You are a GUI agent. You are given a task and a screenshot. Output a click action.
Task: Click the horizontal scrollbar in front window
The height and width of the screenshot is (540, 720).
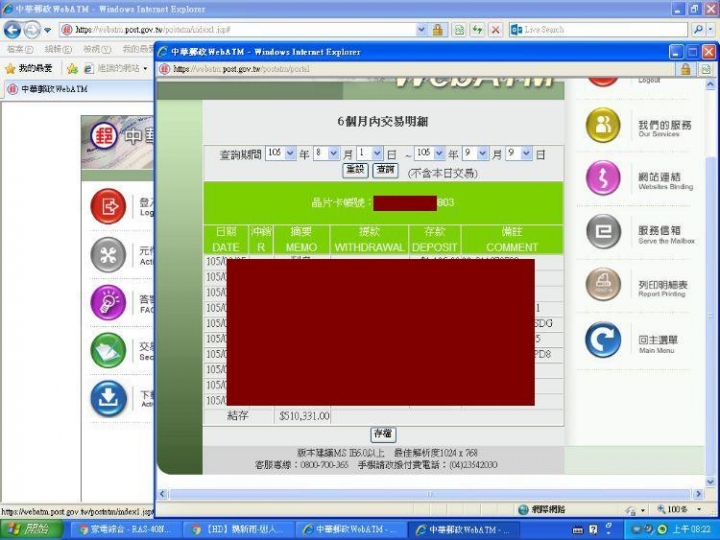429,494
